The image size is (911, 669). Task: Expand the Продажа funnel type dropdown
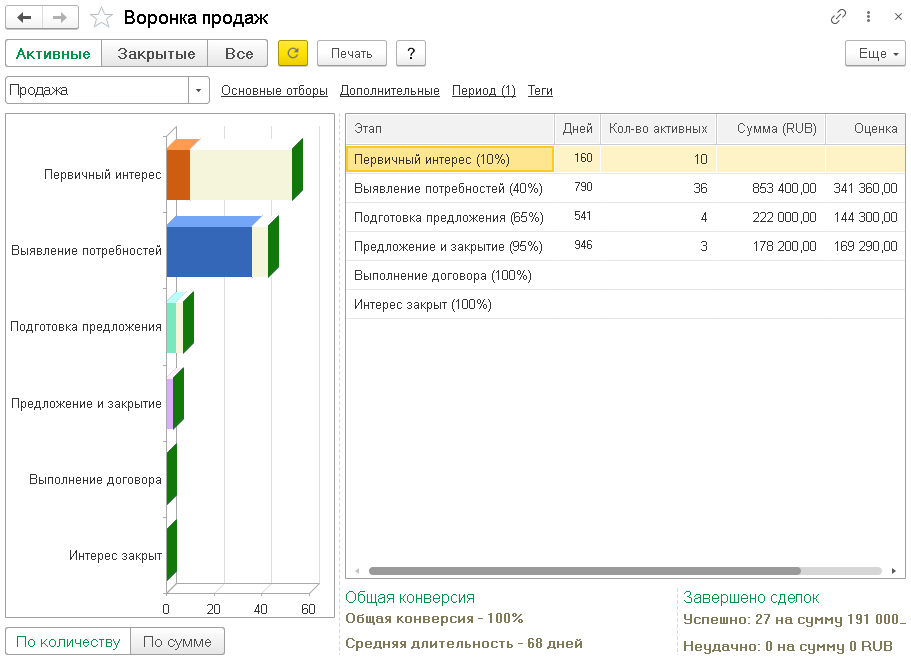(x=198, y=91)
